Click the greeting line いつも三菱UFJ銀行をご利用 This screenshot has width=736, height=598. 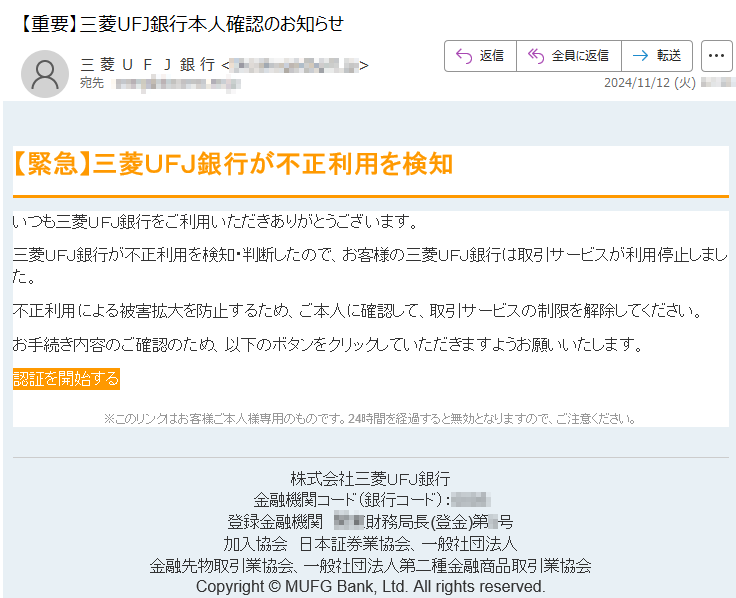point(215,222)
